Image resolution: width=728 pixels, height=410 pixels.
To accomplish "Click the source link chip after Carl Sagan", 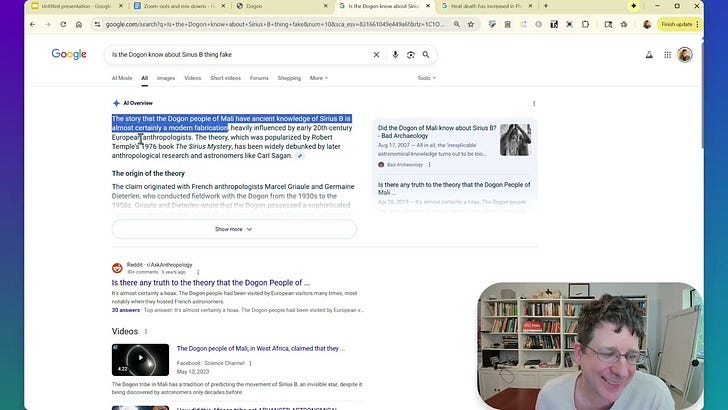I will pyautogui.click(x=300, y=156).
